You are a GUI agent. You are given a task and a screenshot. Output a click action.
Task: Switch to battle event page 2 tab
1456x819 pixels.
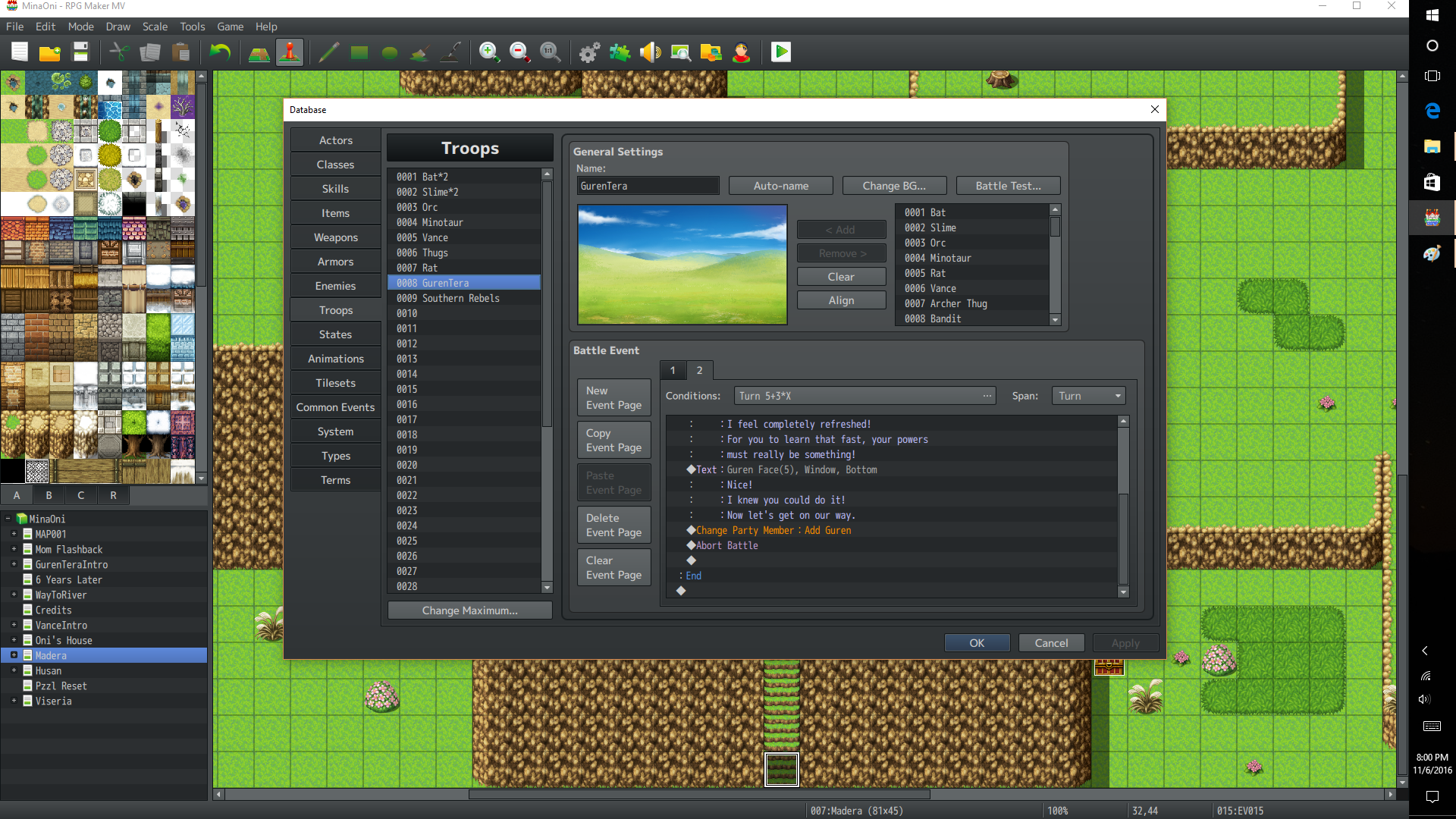(699, 370)
